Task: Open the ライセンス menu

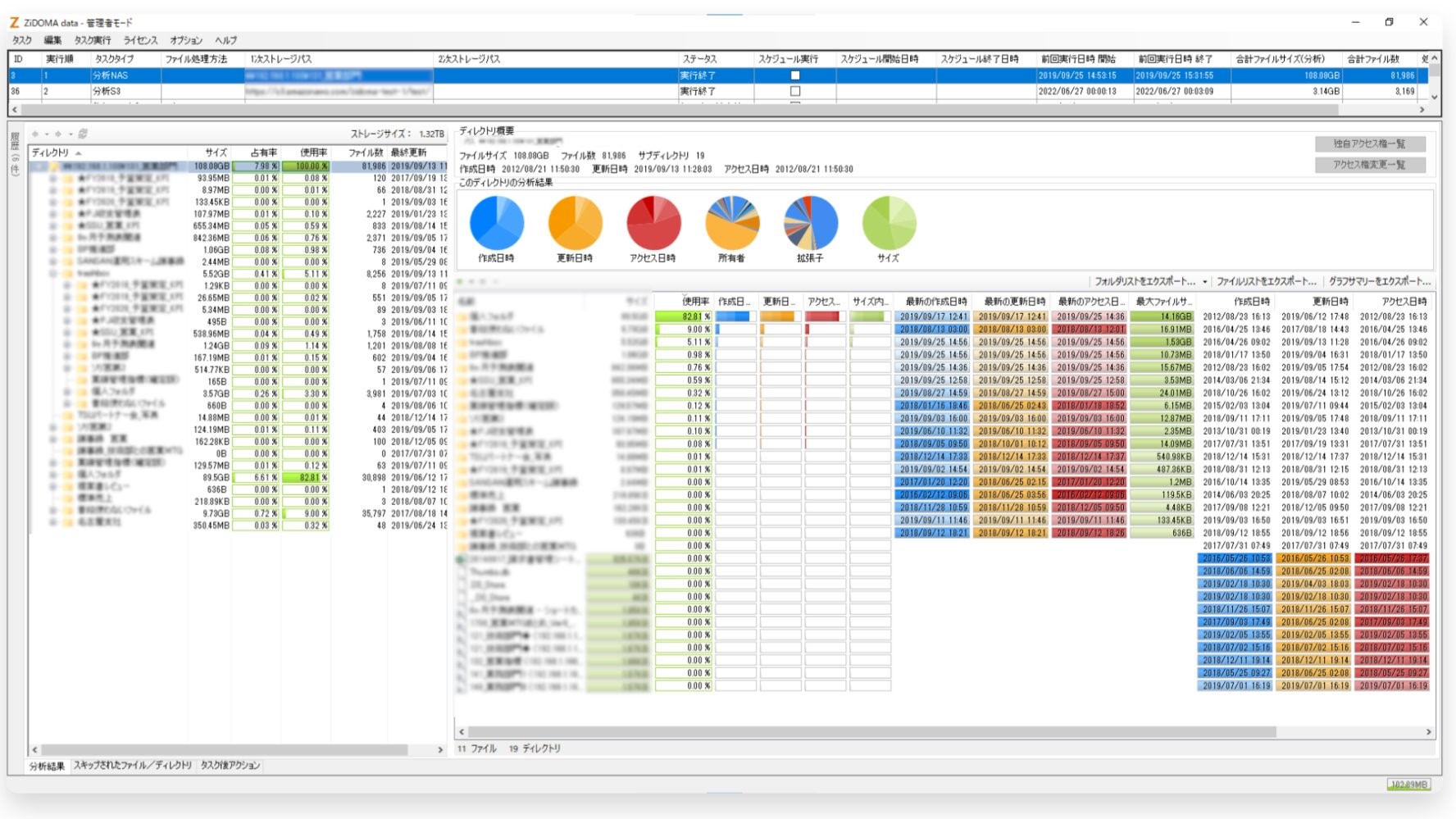Action: click(140, 40)
